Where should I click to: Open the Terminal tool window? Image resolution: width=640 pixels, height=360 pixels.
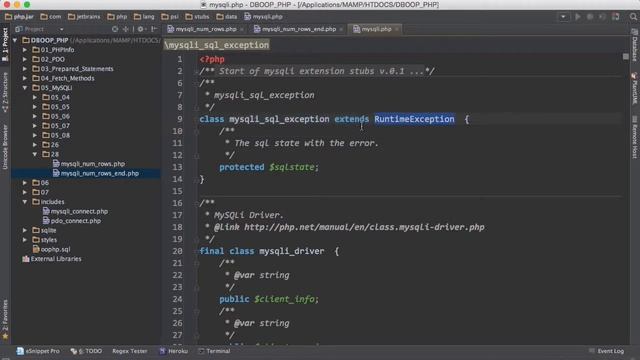(214, 351)
